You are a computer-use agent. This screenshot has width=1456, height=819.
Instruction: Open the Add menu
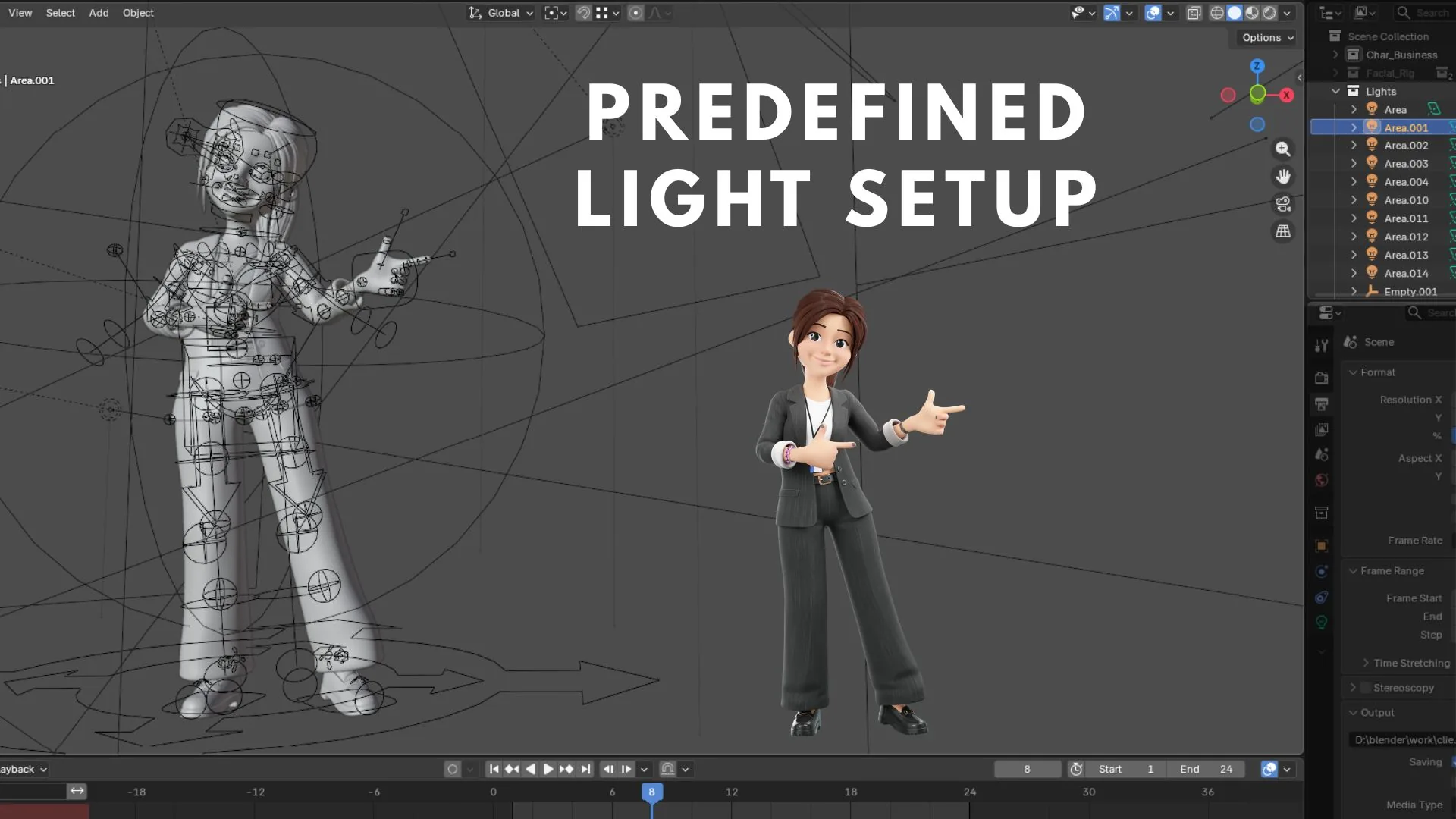point(99,13)
